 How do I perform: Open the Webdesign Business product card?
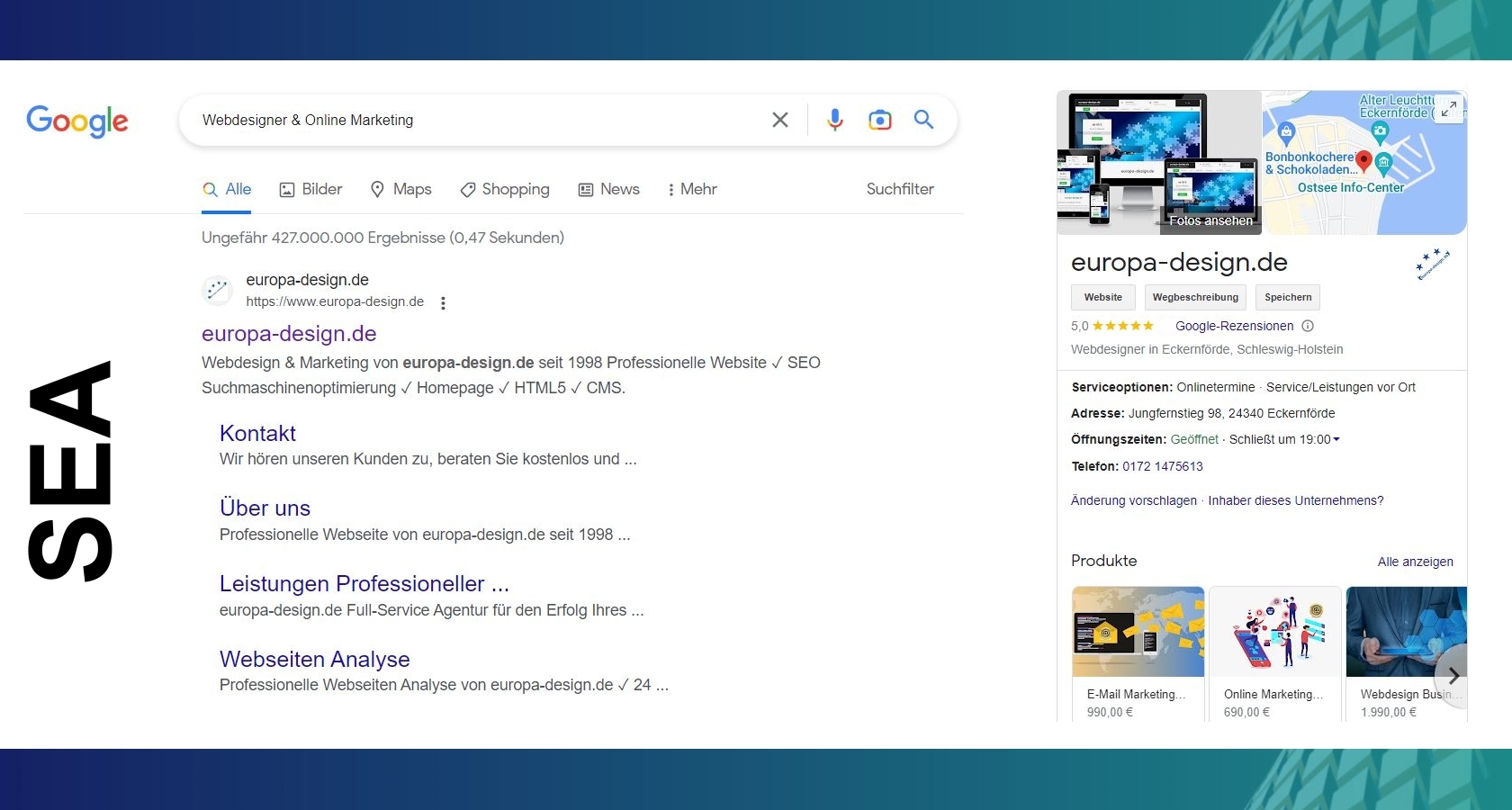click(x=1406, y=653)
